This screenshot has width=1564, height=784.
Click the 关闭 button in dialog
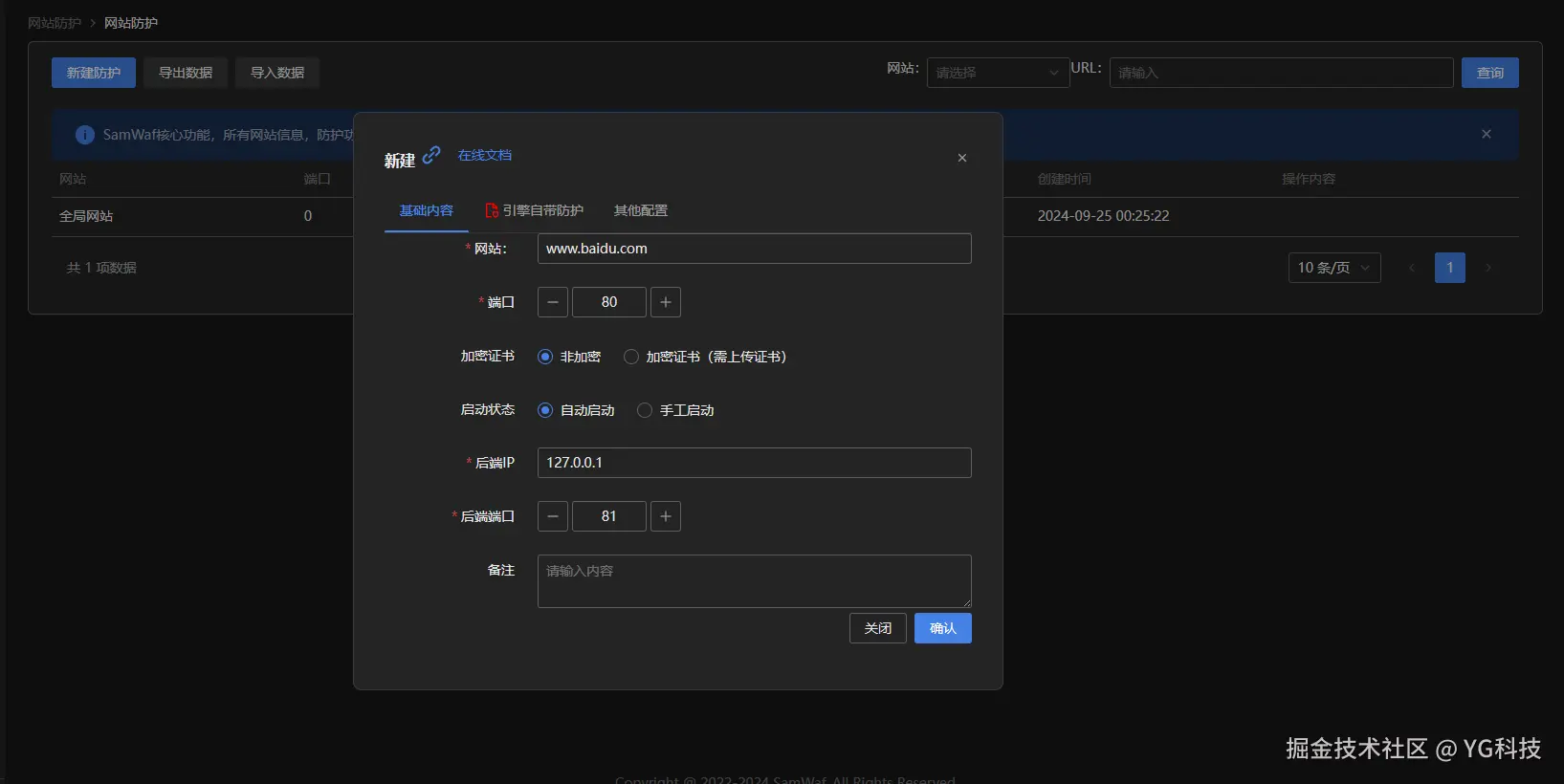click(878, 628)
